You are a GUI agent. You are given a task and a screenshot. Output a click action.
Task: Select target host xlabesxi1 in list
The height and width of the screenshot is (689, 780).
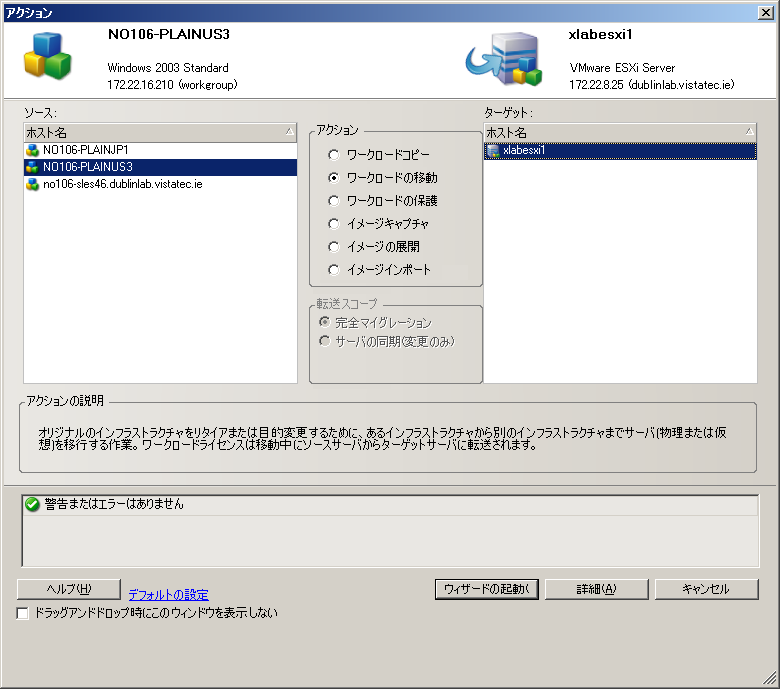[x=620, y=151]
